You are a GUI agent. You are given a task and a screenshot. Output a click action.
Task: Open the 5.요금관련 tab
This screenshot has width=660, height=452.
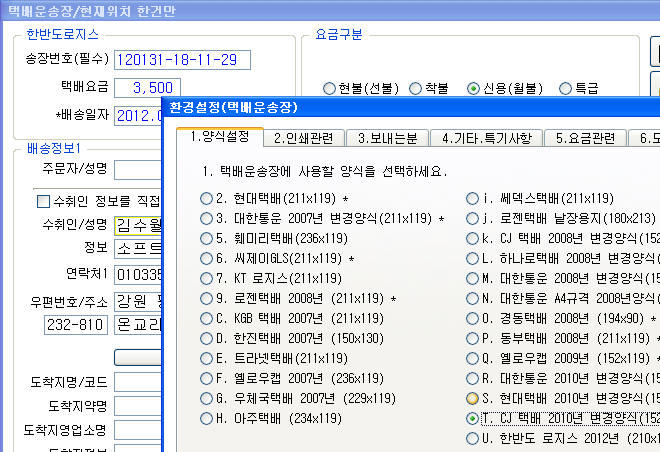[x=585, y=138]
